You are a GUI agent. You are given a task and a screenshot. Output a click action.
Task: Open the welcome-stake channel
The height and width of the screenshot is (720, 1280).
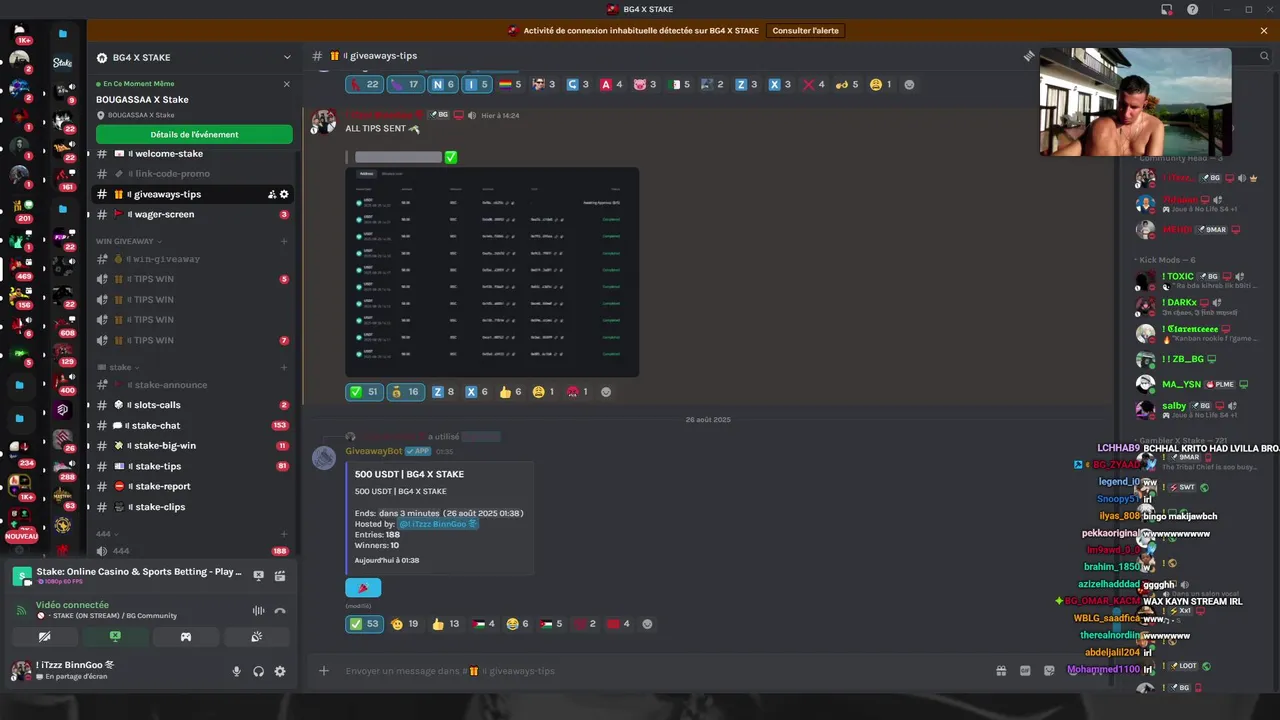pyautogui.click(x=194, y=154)
